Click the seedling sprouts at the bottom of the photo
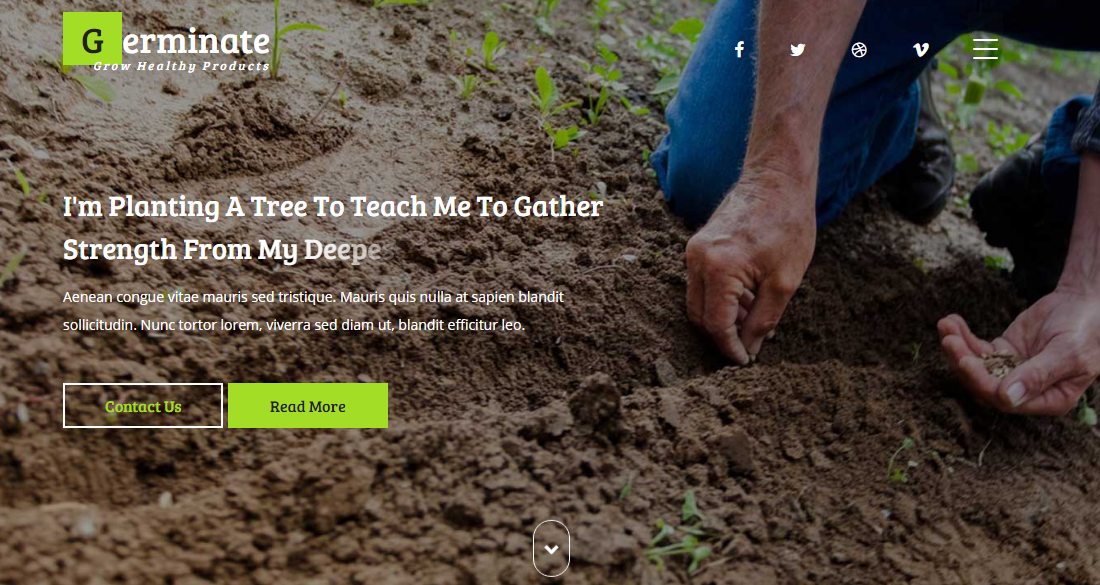The width and height of the screenshot is (1100, 585). pos(679,537)
